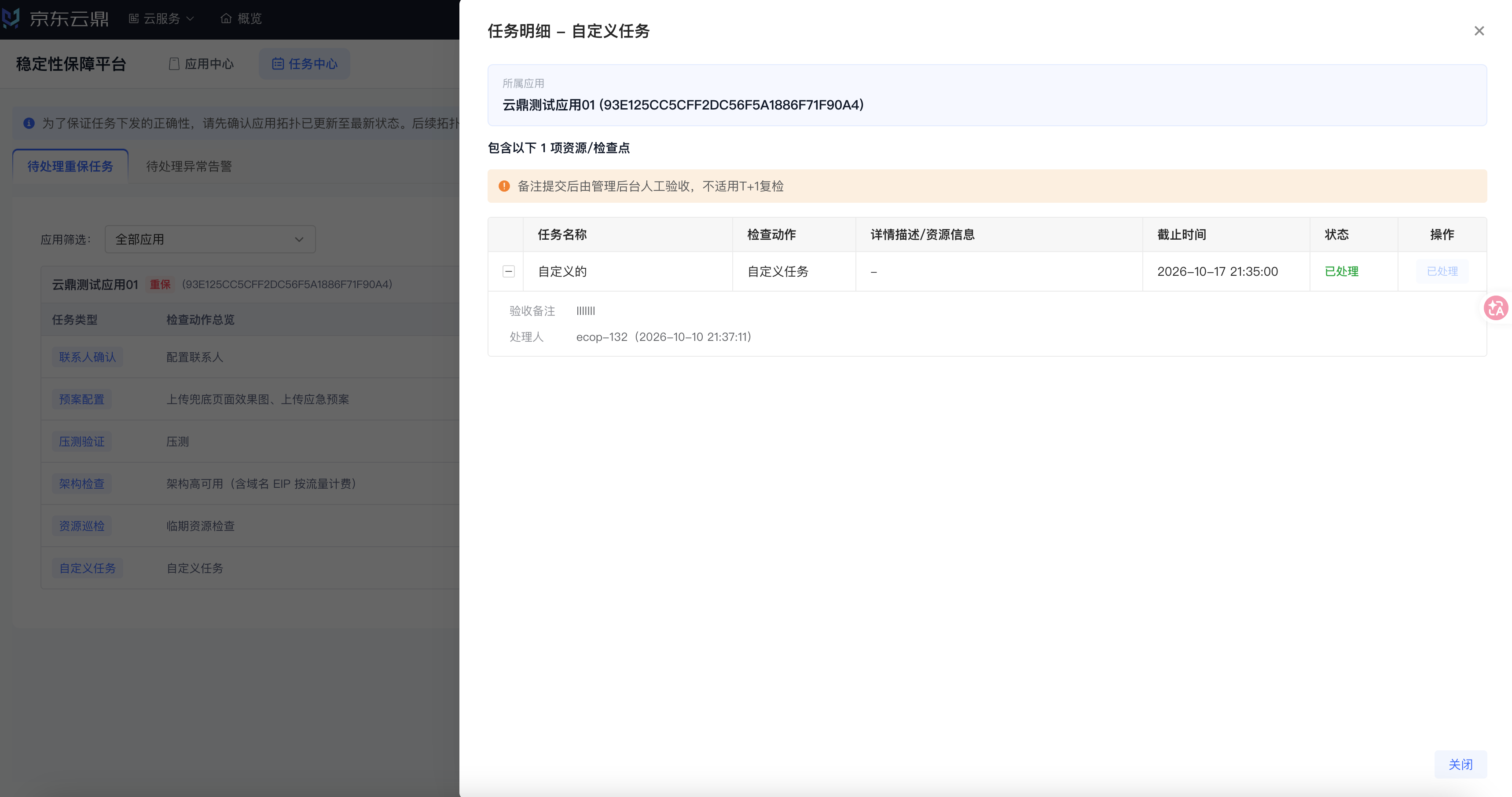
Task: Click the blue info icon in banner
Action: pyautogui.click(x=29, y=123)
